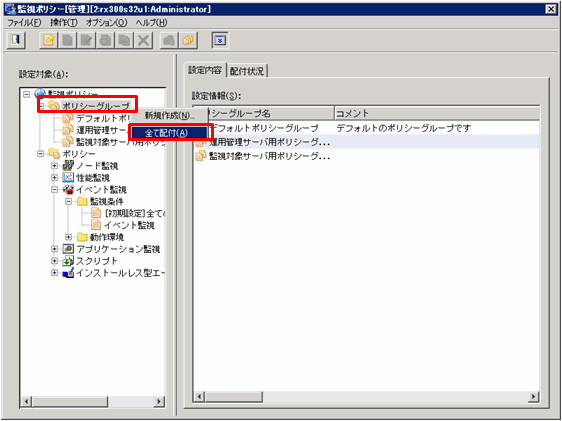This screenshot has width=562, height=421.
Task: Open the ファイル(F) menu
Action: [x=24, y=23]
